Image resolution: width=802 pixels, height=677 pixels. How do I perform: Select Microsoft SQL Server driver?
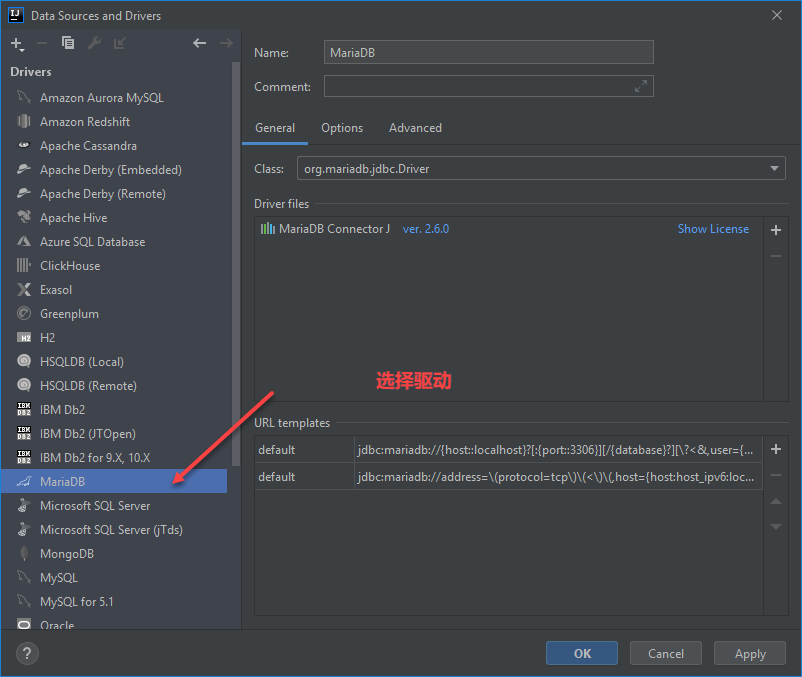[x=114, y=506]
